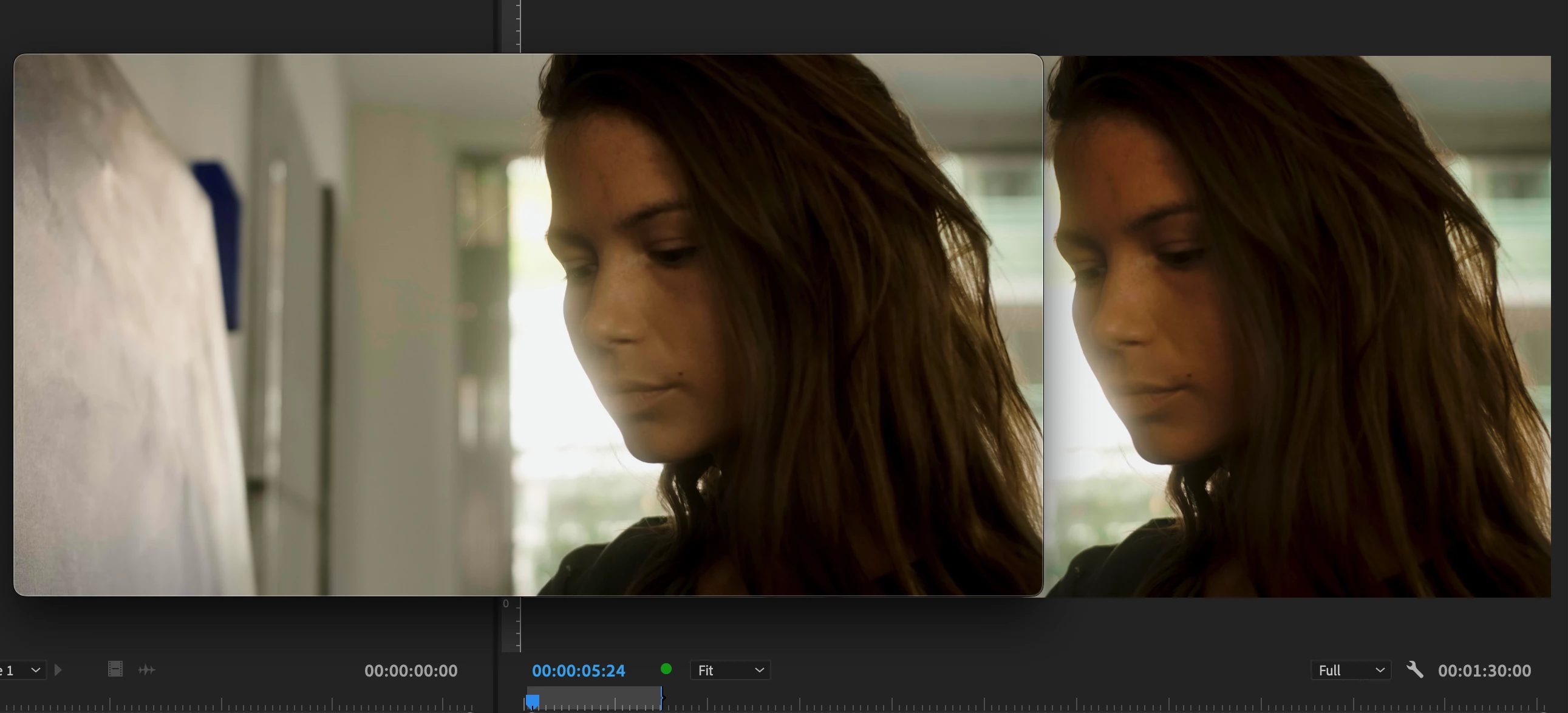Click the small play arrow beside sequence dropdown
Image resolution: width=1568 pixels, height=713 pixels.
58,670
